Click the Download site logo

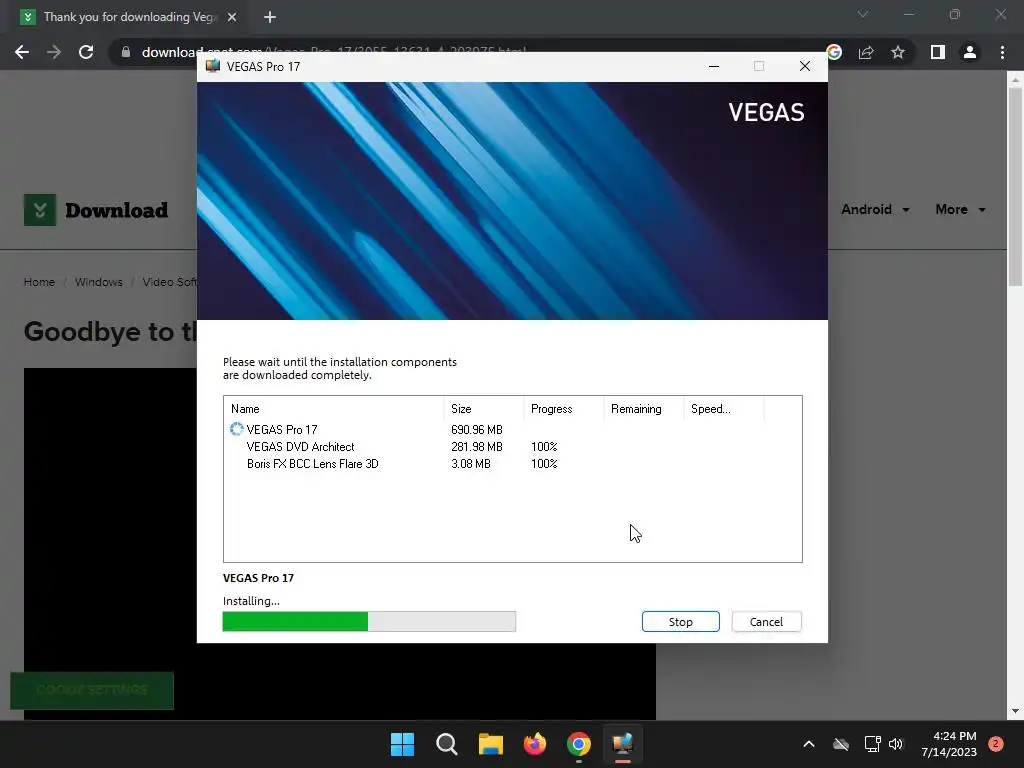pyautogui.click(x=96, y=210)
